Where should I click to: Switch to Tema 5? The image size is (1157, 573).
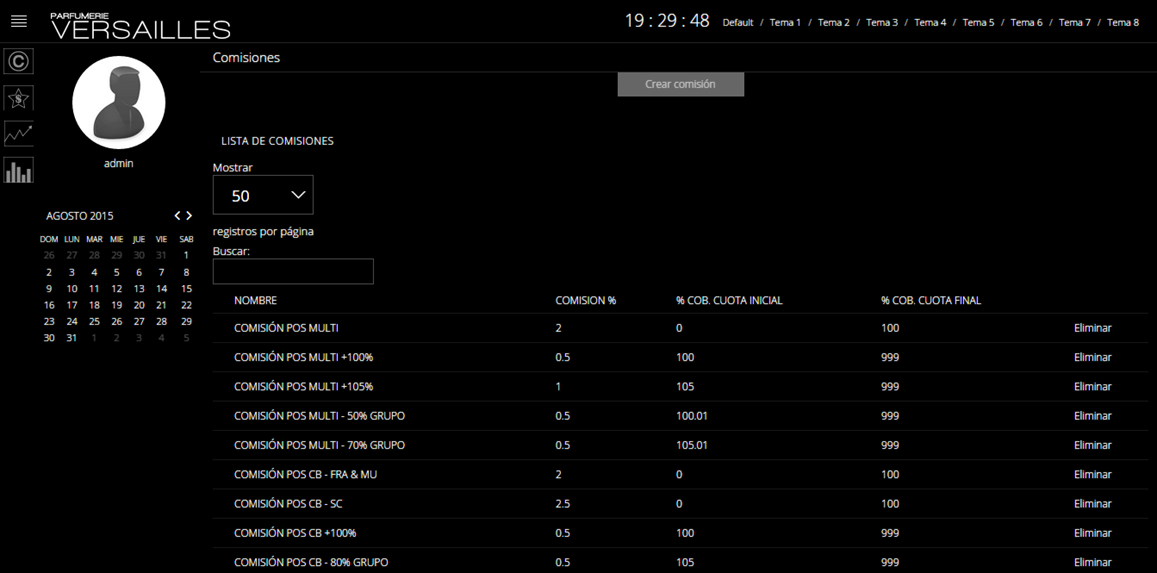click(978, 22)
